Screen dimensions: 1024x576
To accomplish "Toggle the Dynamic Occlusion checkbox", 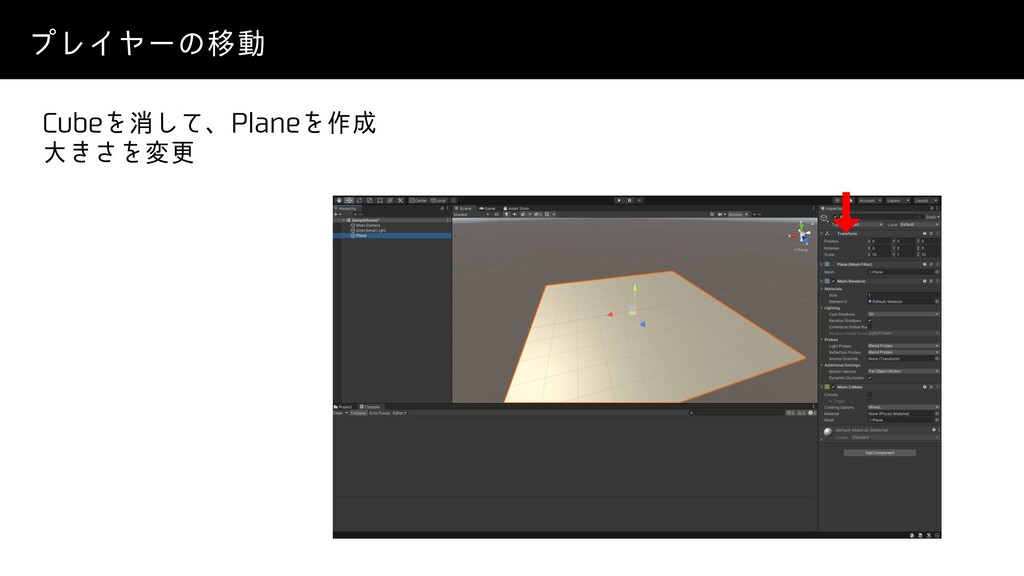I will click(870, 378).
